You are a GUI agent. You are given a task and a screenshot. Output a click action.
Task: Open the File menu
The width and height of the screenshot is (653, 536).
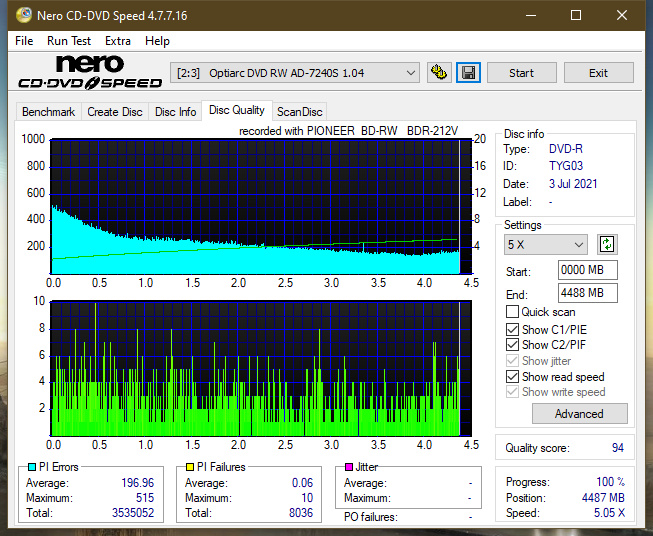click(24, 41)
